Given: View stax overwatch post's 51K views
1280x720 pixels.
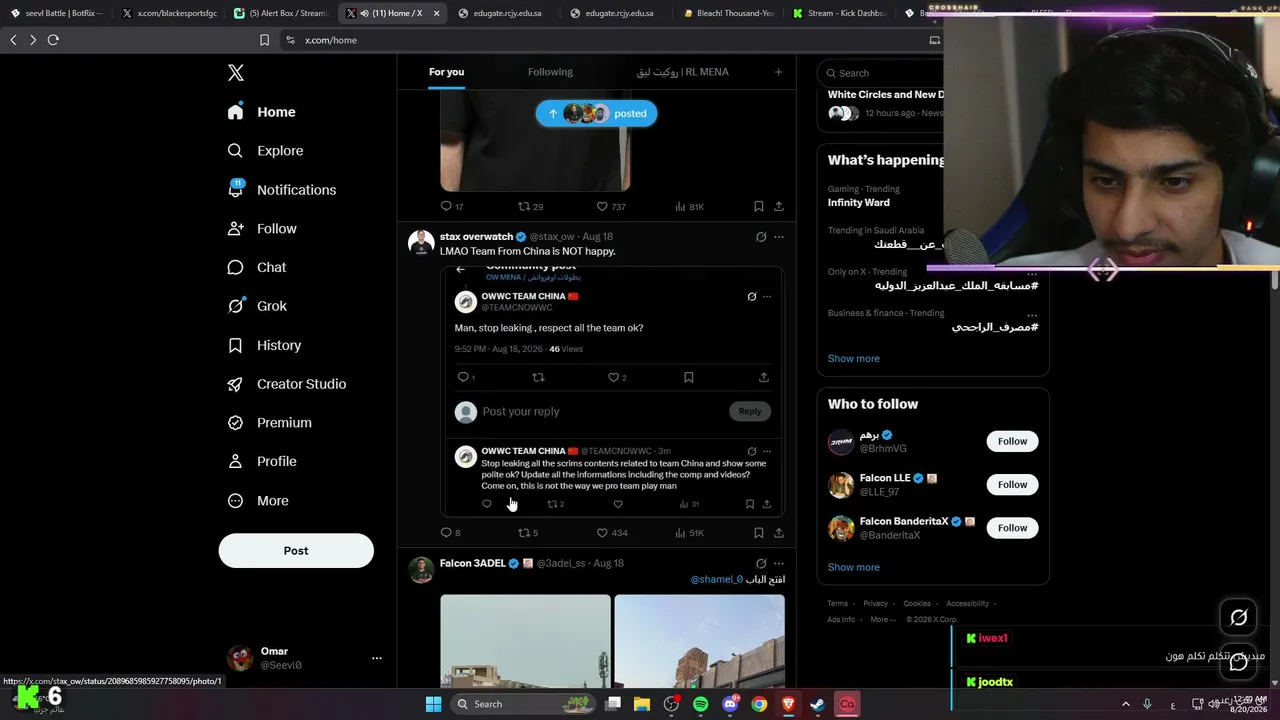Looking at the screenshot, I should pos(689,533).
